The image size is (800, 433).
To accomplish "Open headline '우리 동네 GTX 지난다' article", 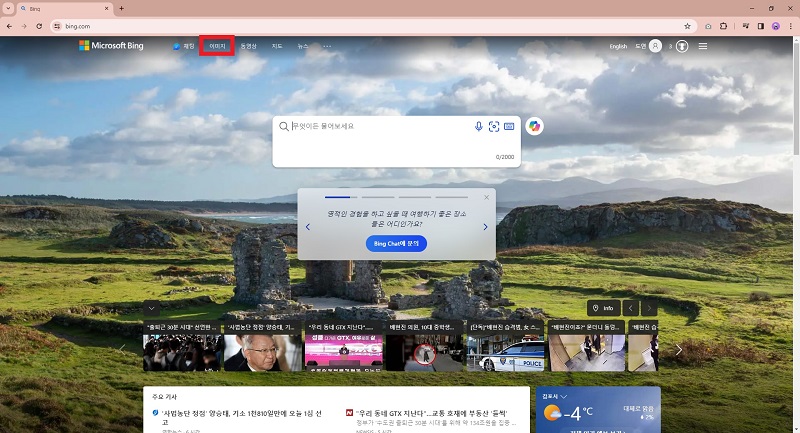I will [x=432, y=413].
